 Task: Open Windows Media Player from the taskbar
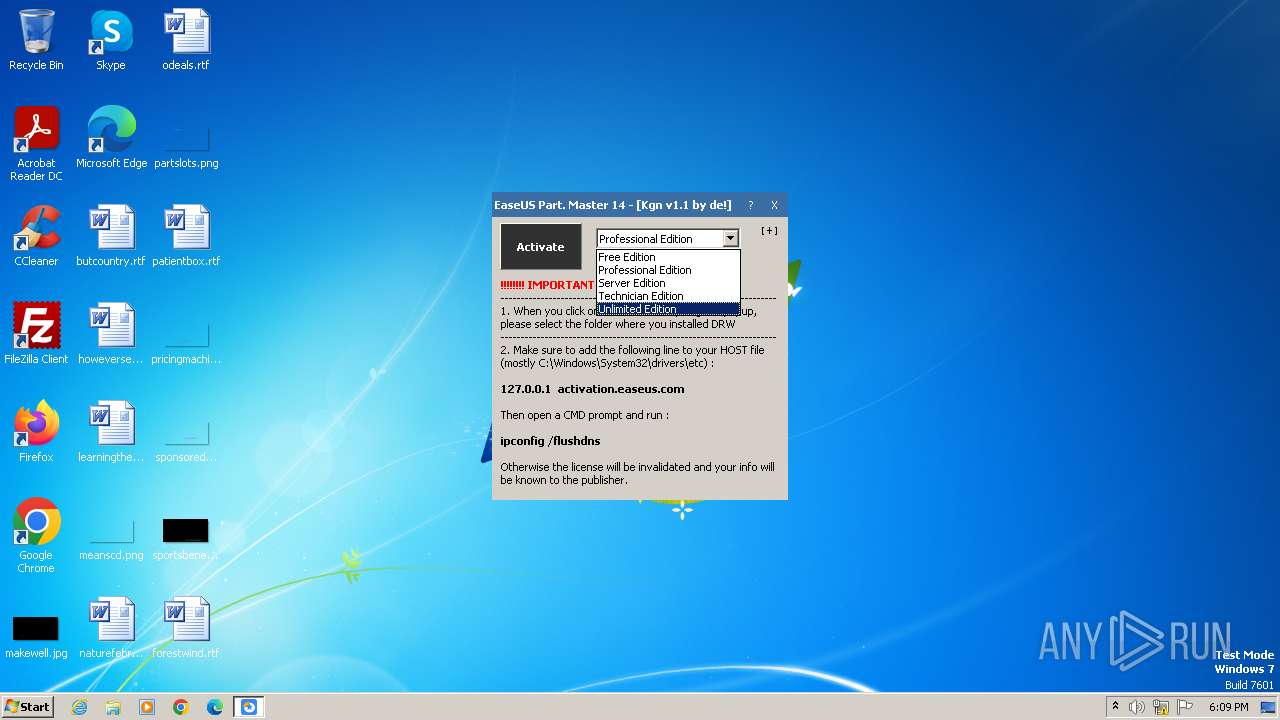[147, 707]
